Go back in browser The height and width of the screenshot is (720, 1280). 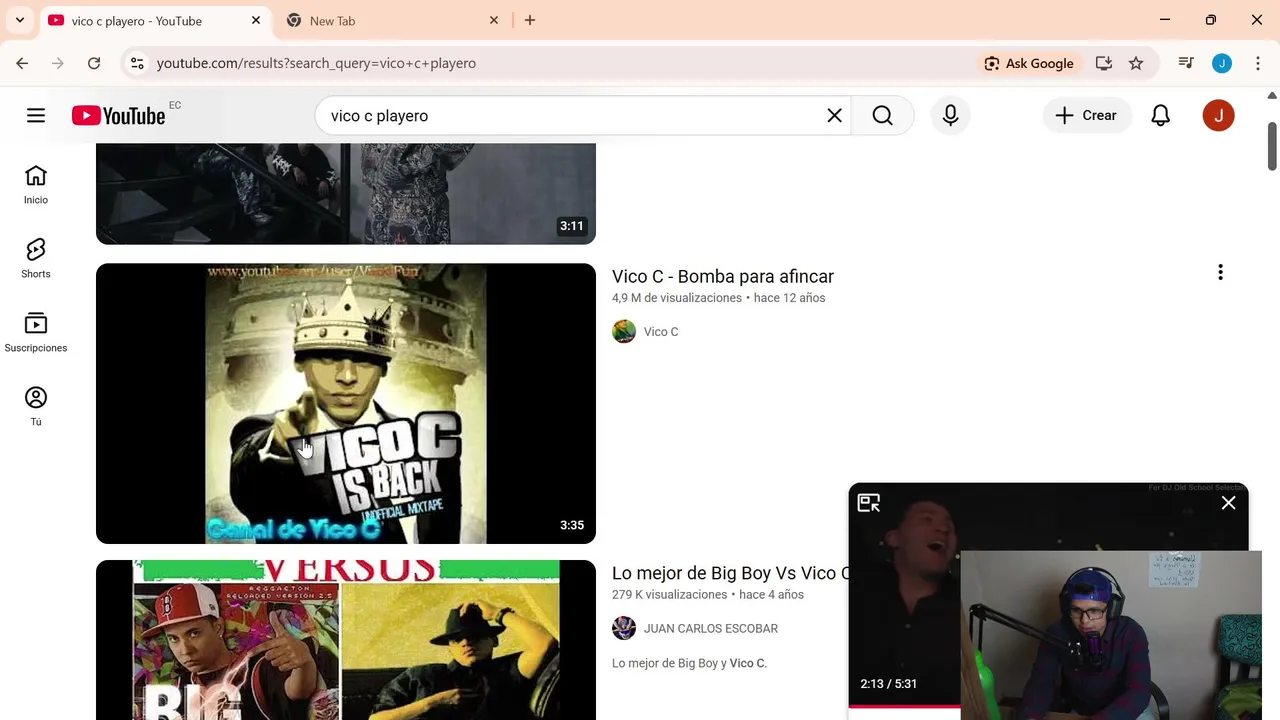[22, 63]
